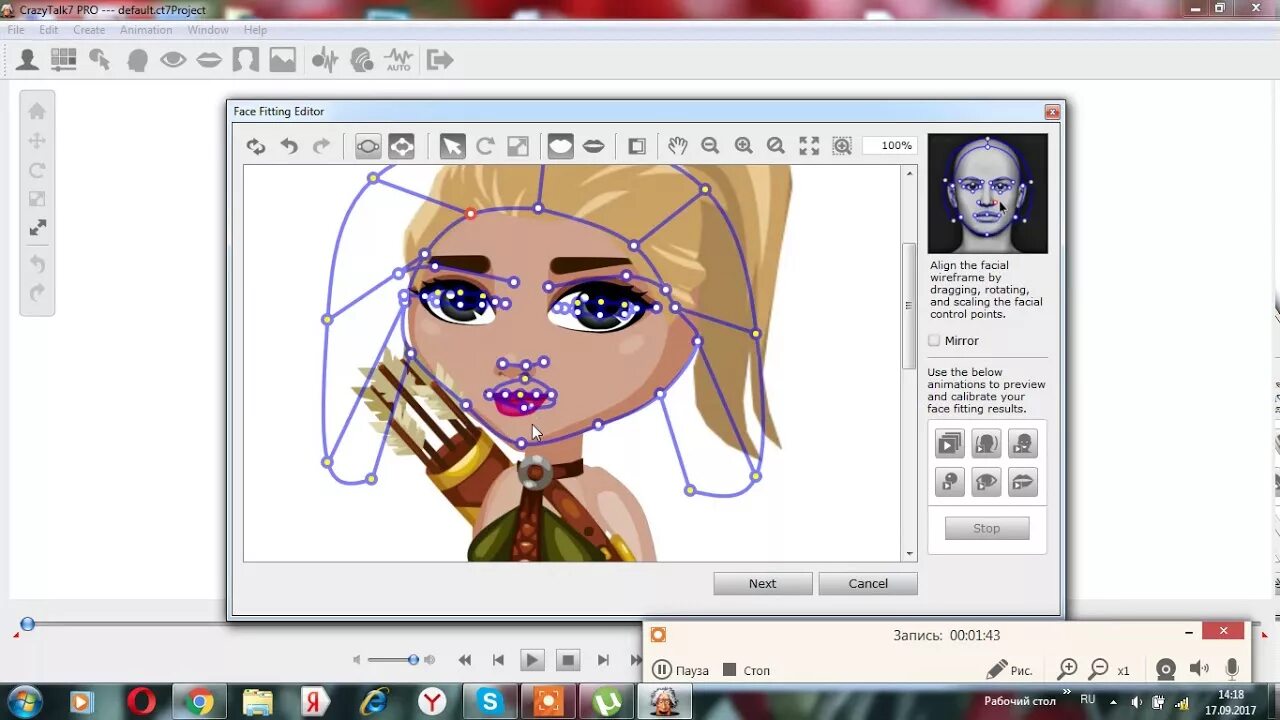1280x720 pixels.
Task: Click the red forehead control point
Action: pyautogui.click(x=471, y=213)
